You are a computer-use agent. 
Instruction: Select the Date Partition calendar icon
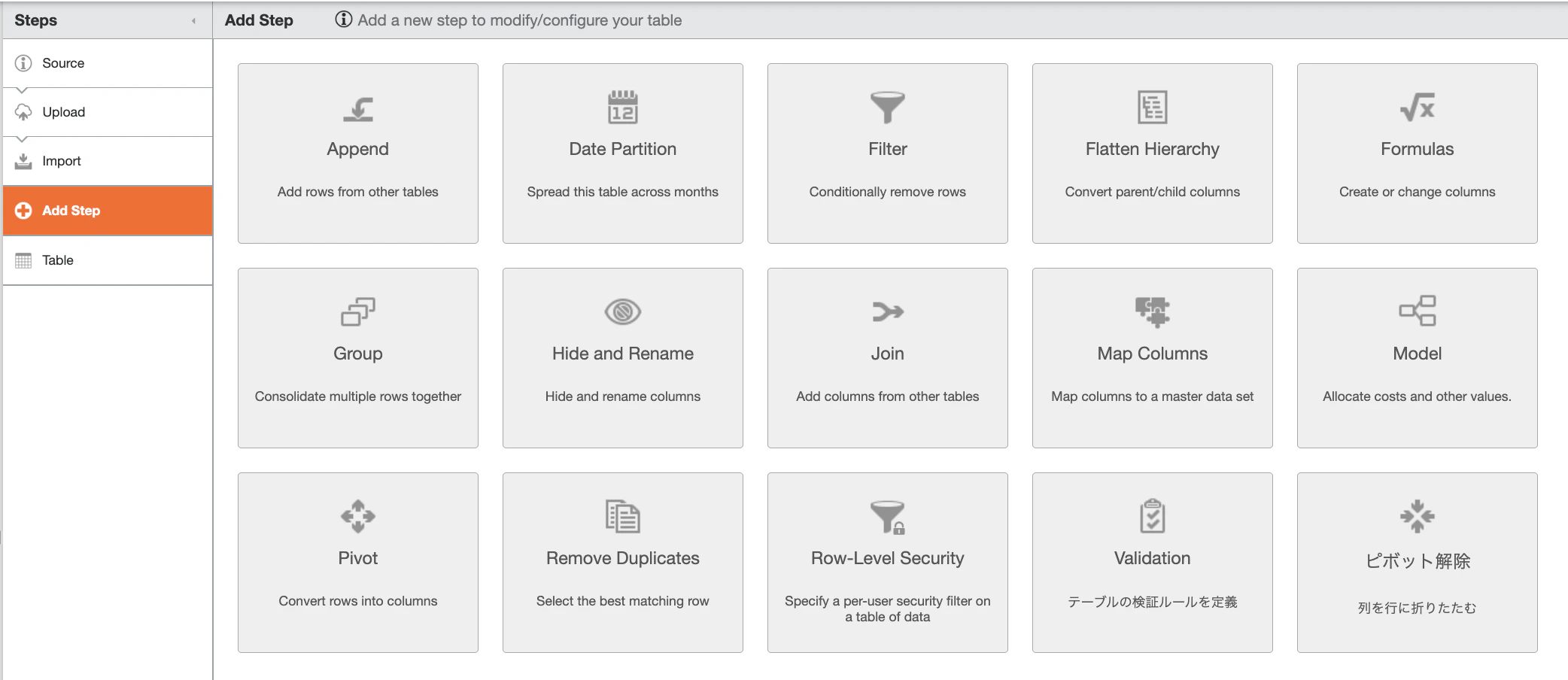coord(623,108)
